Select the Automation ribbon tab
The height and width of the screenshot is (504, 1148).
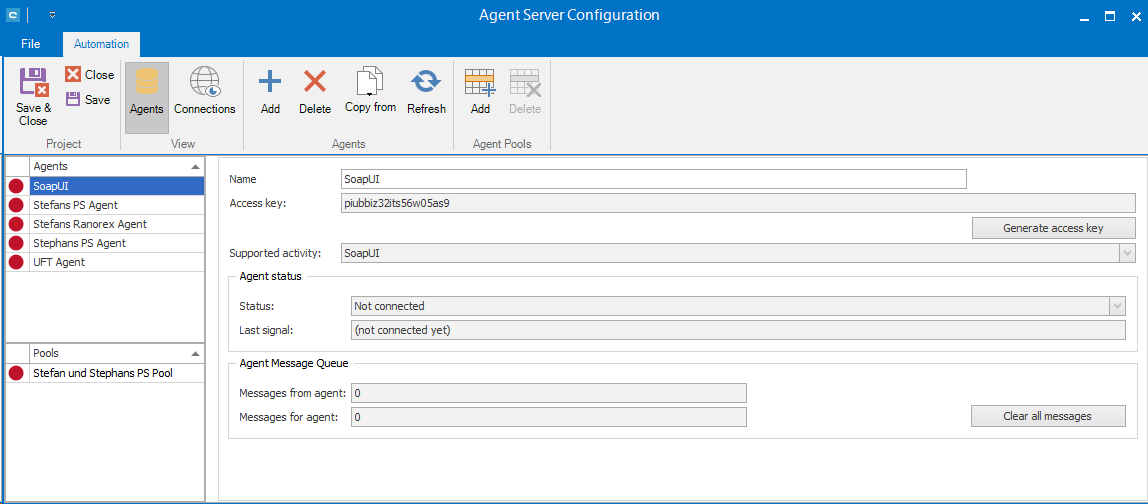click(101, 44)
